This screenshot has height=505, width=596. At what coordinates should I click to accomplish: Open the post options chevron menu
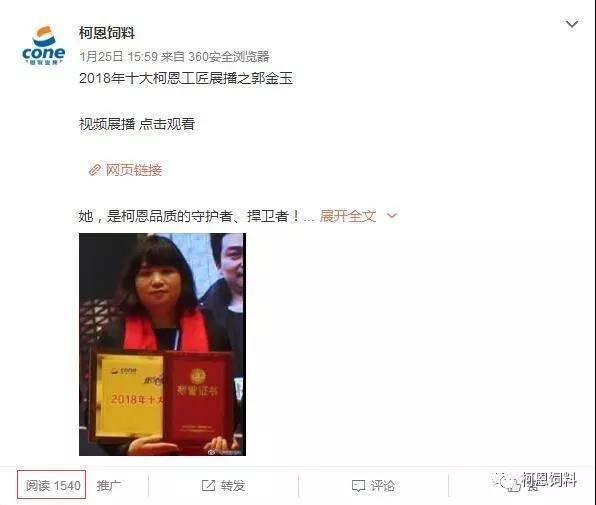(572, 24)
